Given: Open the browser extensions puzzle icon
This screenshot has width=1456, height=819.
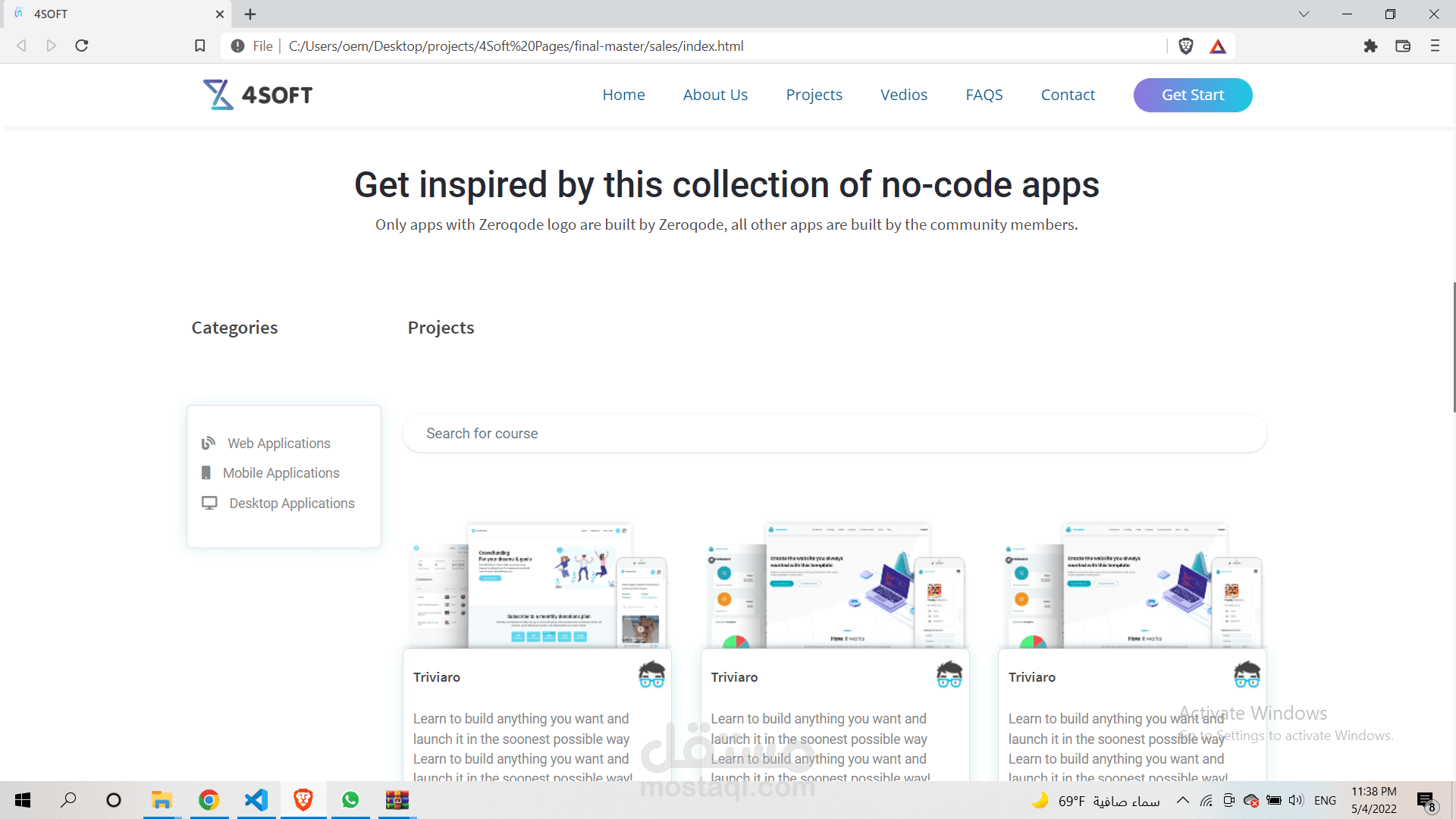Looking at the screenshot, I should point(1370,46).
